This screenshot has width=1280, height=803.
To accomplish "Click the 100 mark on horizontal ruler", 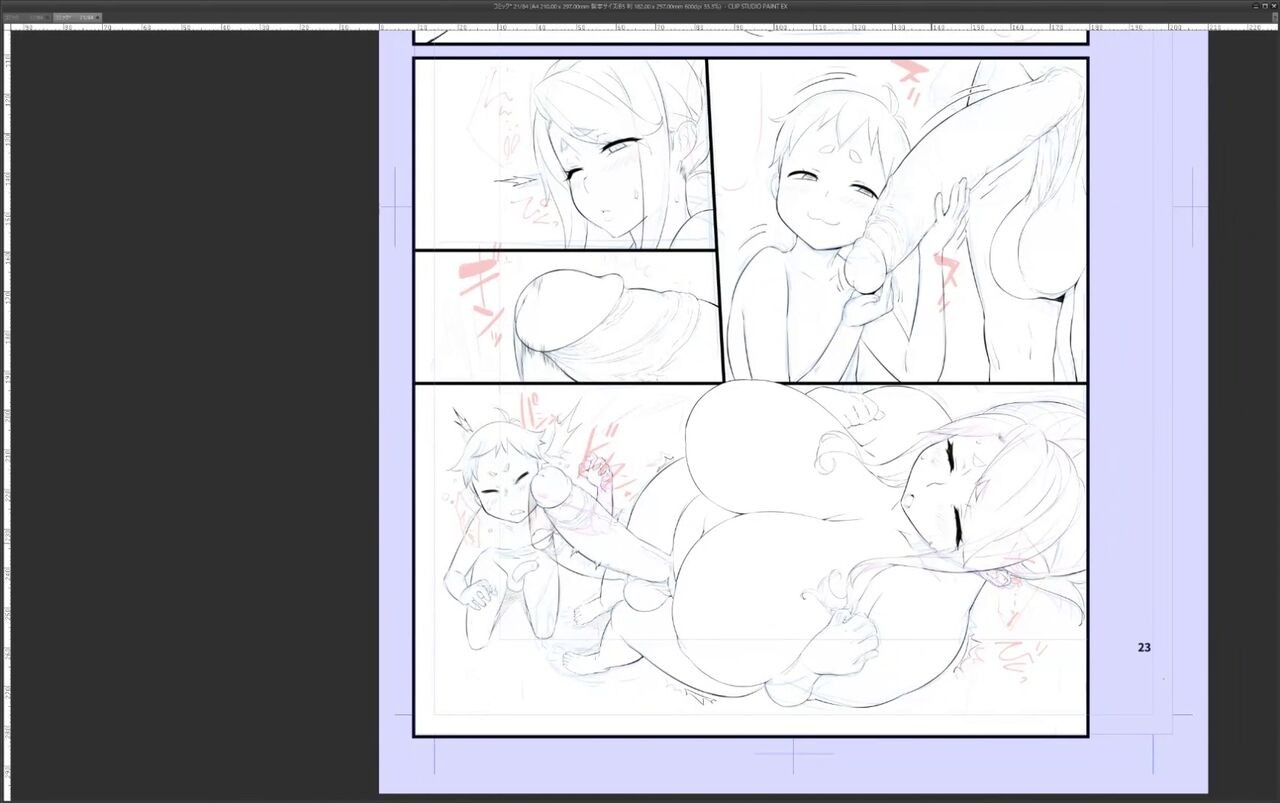I will point(779,27).
